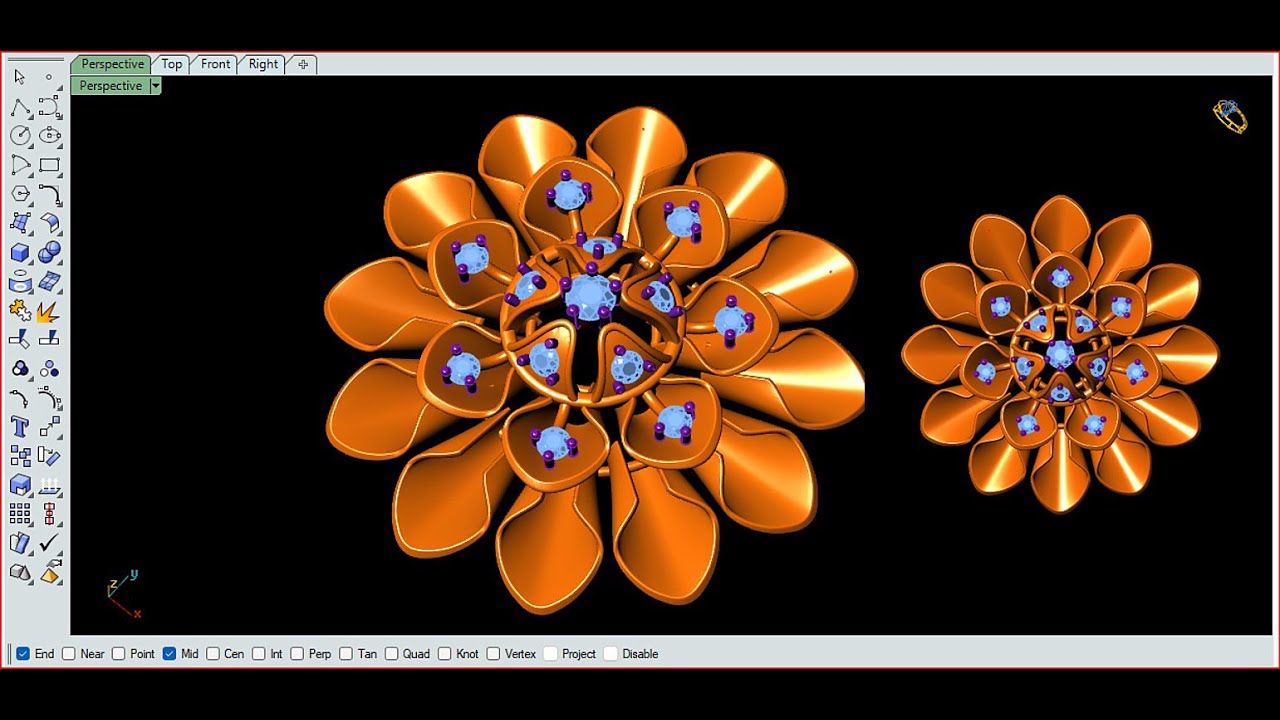Select the Analyze Direction arrows tool
Image resolution: width=1280 pixels, height=720 pixels.
(49, 486)
